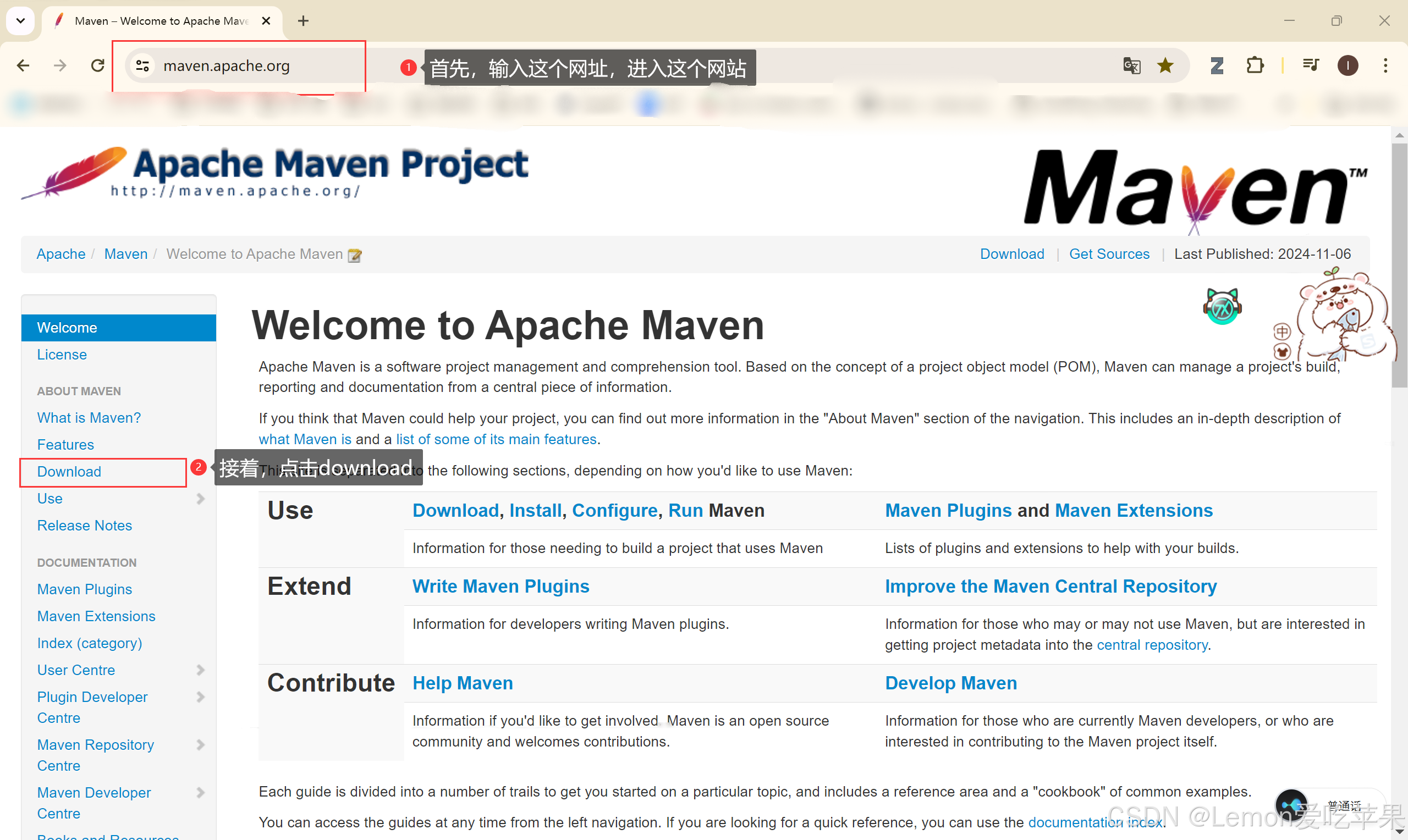Image resolution: width=1408 pixels, height=840 pixels.
Task: Click the maven.apache.org address bar
Action: click(227, 65)
